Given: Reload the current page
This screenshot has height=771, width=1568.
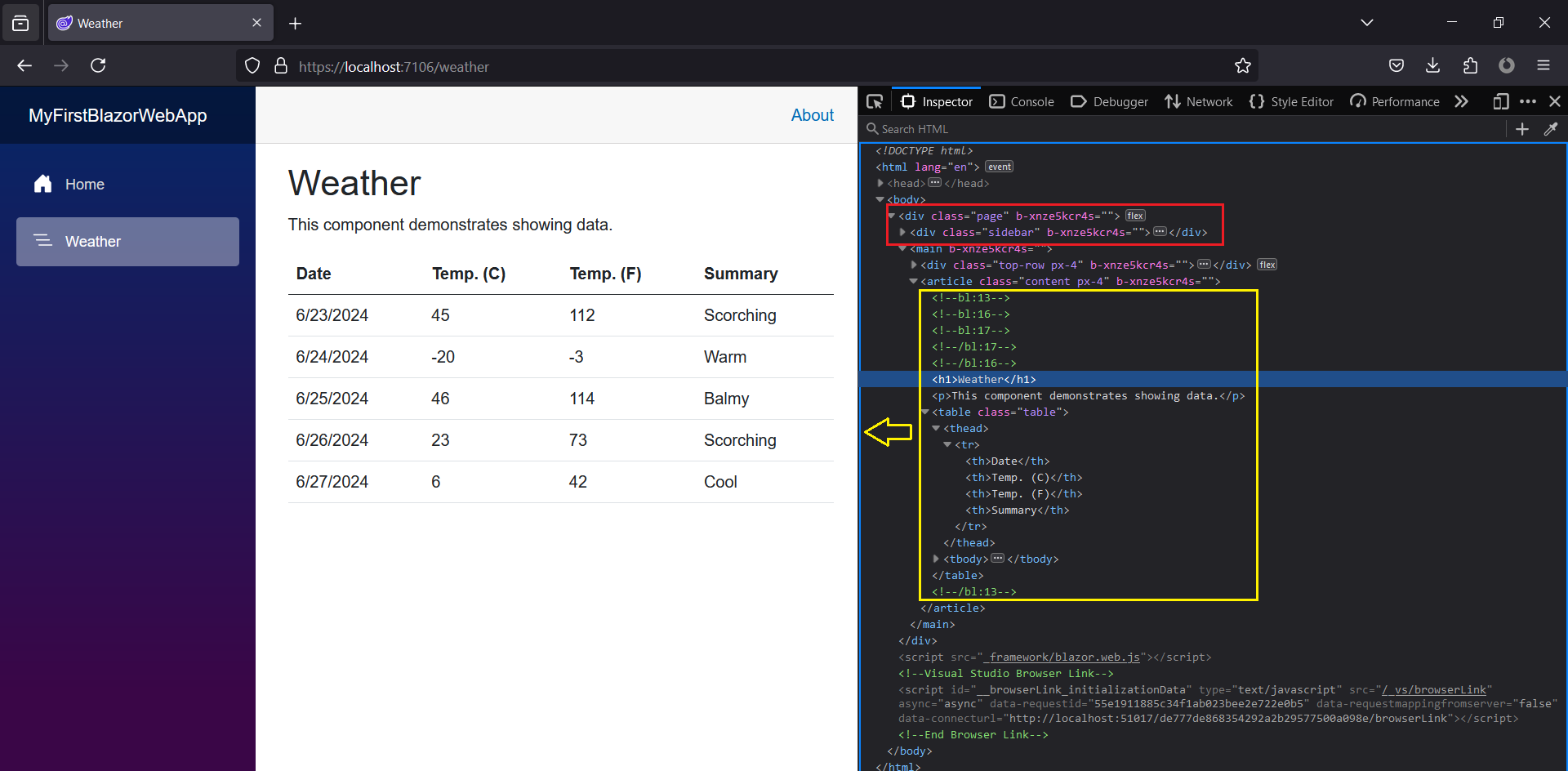Looking at the screenshot, I should [x=98, y=66].
